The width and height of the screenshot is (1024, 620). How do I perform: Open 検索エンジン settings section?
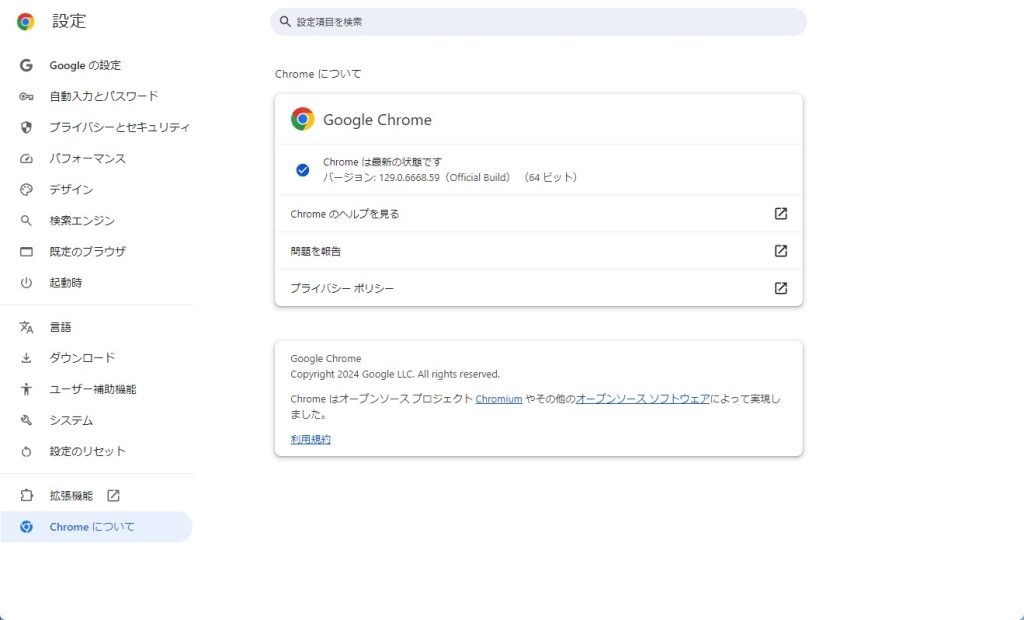click(x=82, y=220)
